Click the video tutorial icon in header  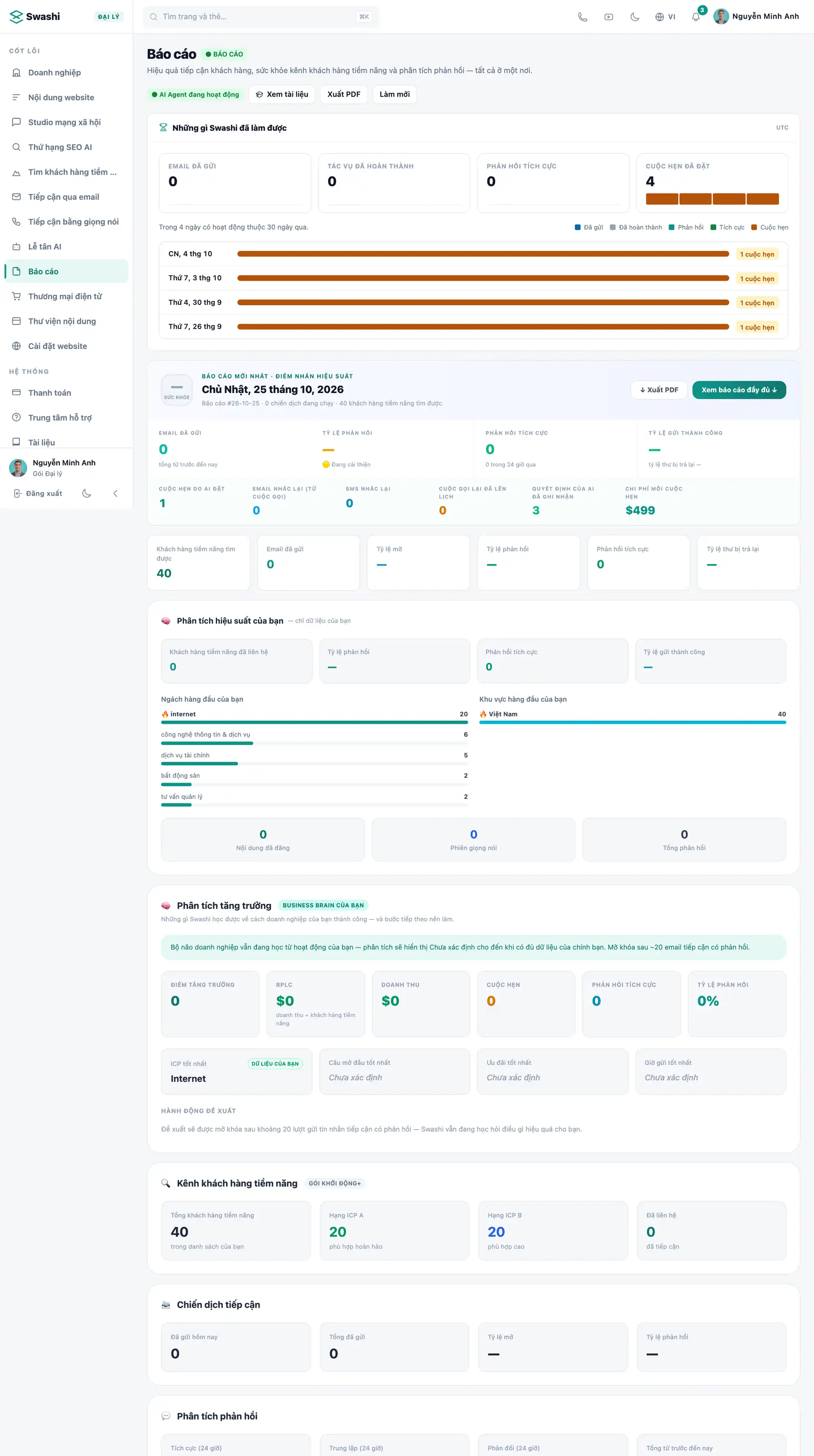pyautogui.click(x=608, y=17)
